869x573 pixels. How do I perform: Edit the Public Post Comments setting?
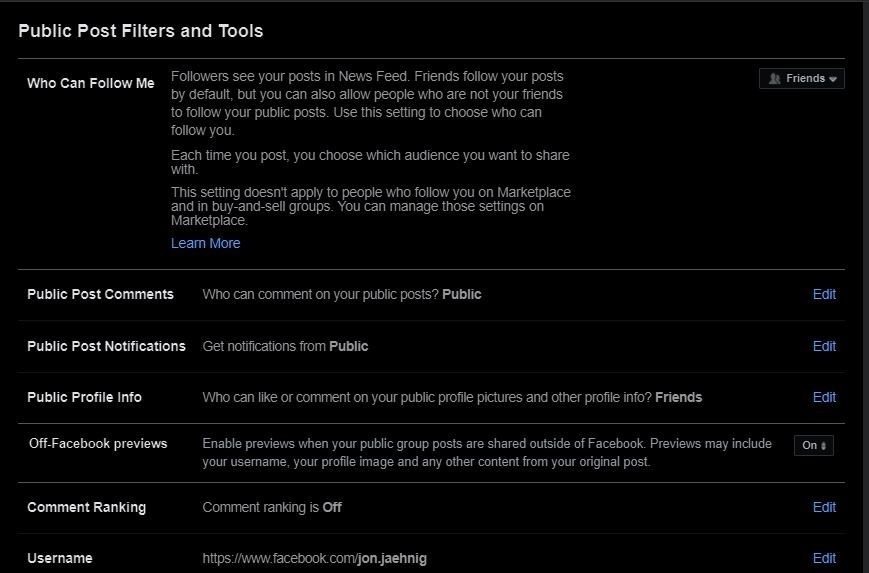(x=824, y=294)
